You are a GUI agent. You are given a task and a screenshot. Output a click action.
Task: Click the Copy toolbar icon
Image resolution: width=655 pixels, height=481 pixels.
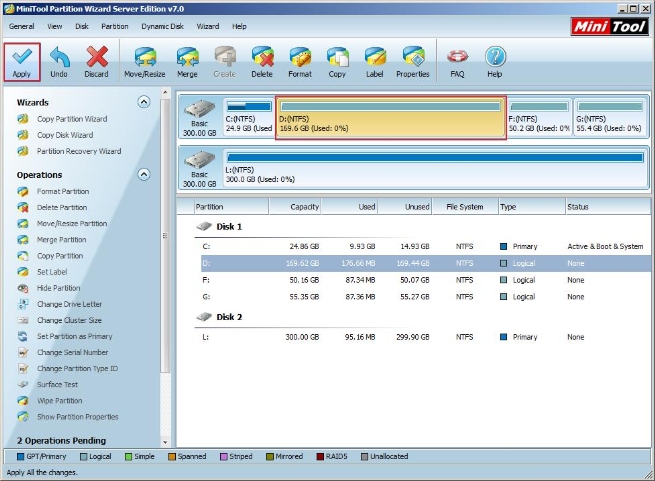coord(337,62)
